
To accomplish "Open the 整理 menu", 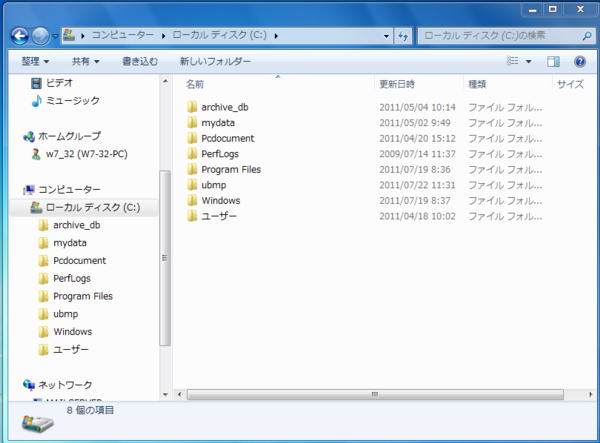I will (35, 61).
